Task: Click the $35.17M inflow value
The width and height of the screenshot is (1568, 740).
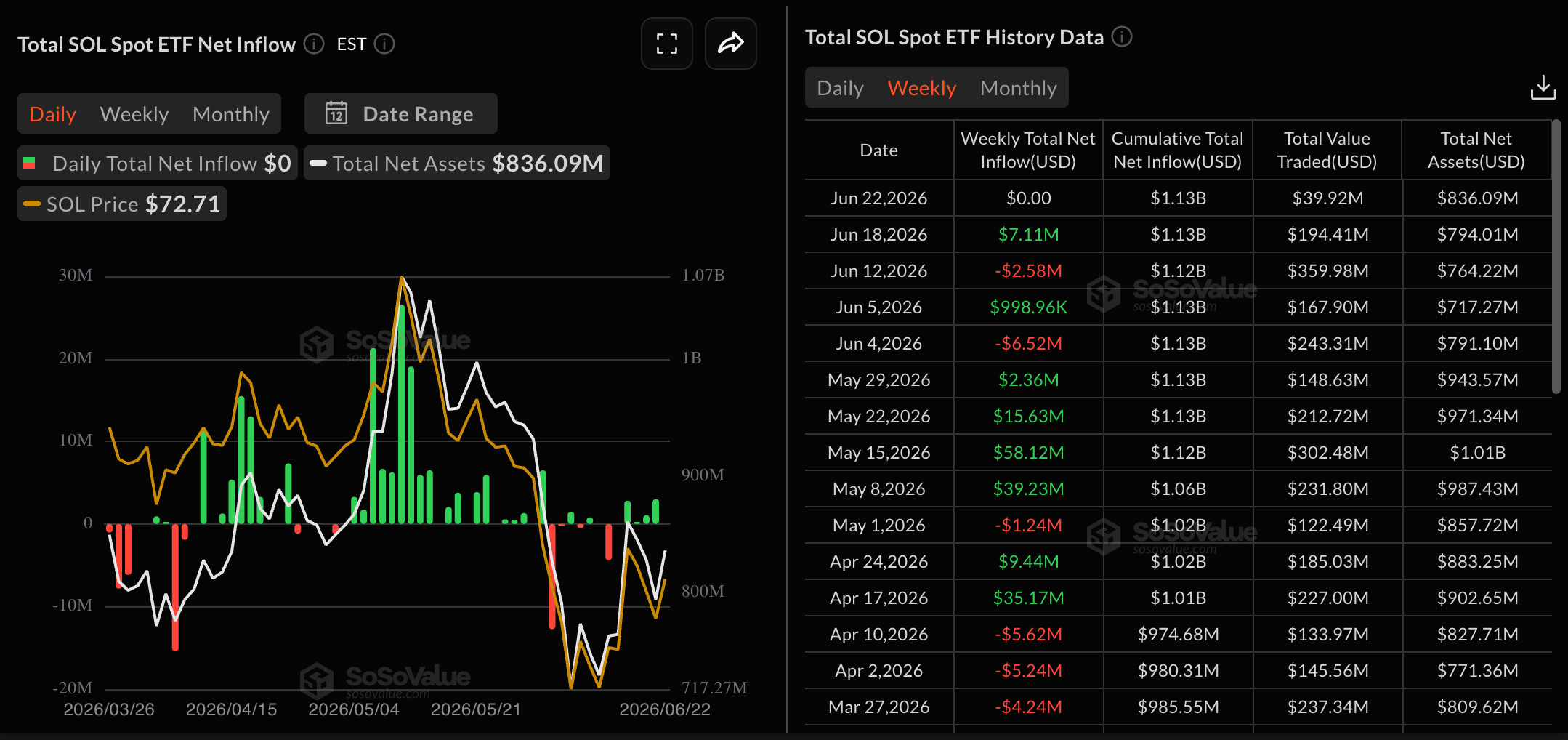Action: [x=1028, y=598]
